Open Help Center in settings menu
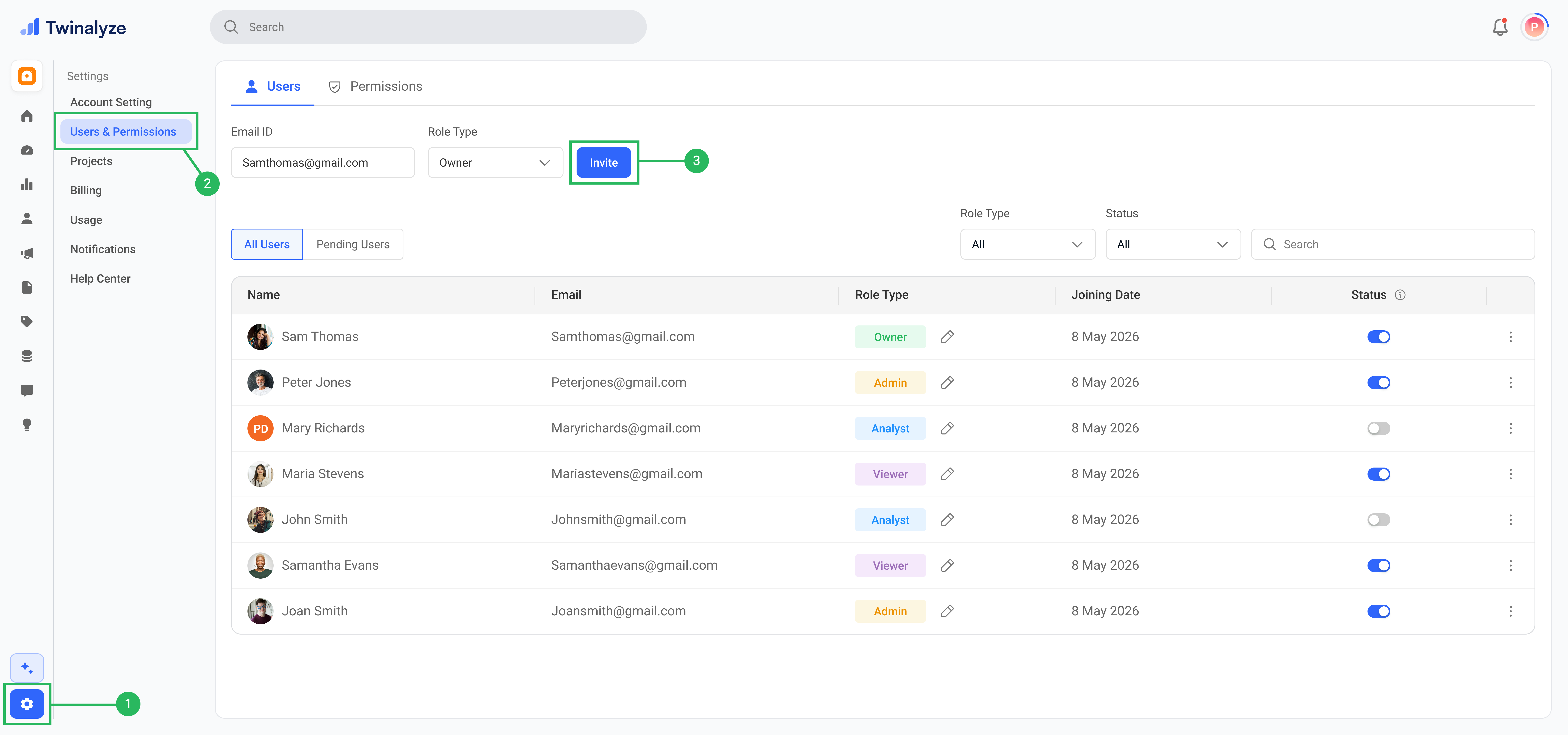This screenshot has height=735, width=1568. [100, 279]
